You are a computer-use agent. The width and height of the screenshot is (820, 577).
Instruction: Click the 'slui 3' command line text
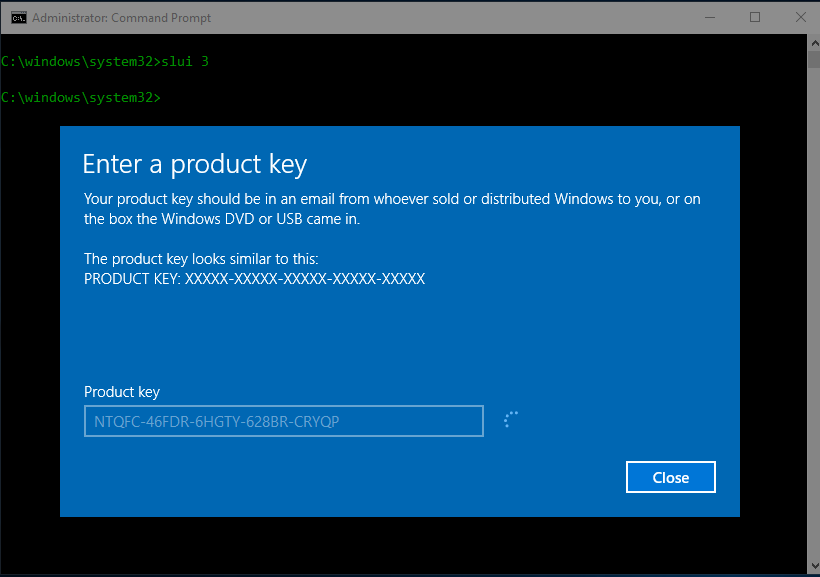[x=185, y=62]
